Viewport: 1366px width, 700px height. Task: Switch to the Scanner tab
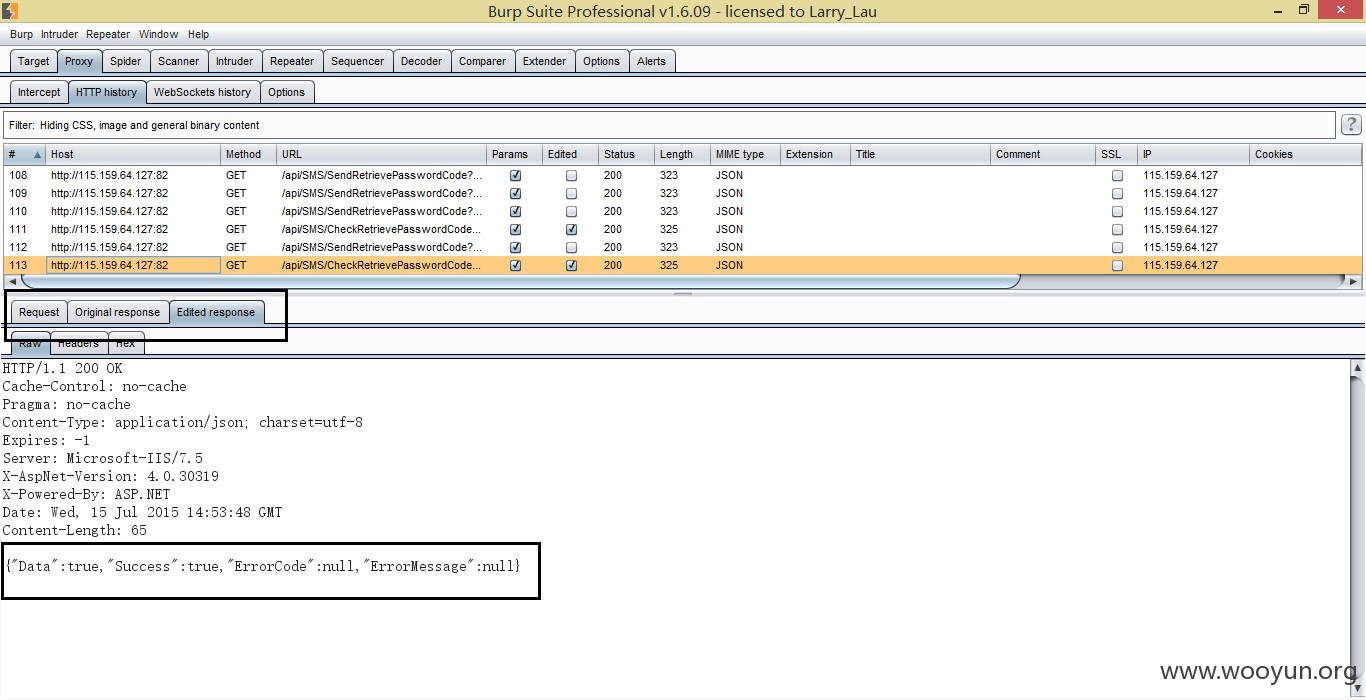[x=178, y=61]
